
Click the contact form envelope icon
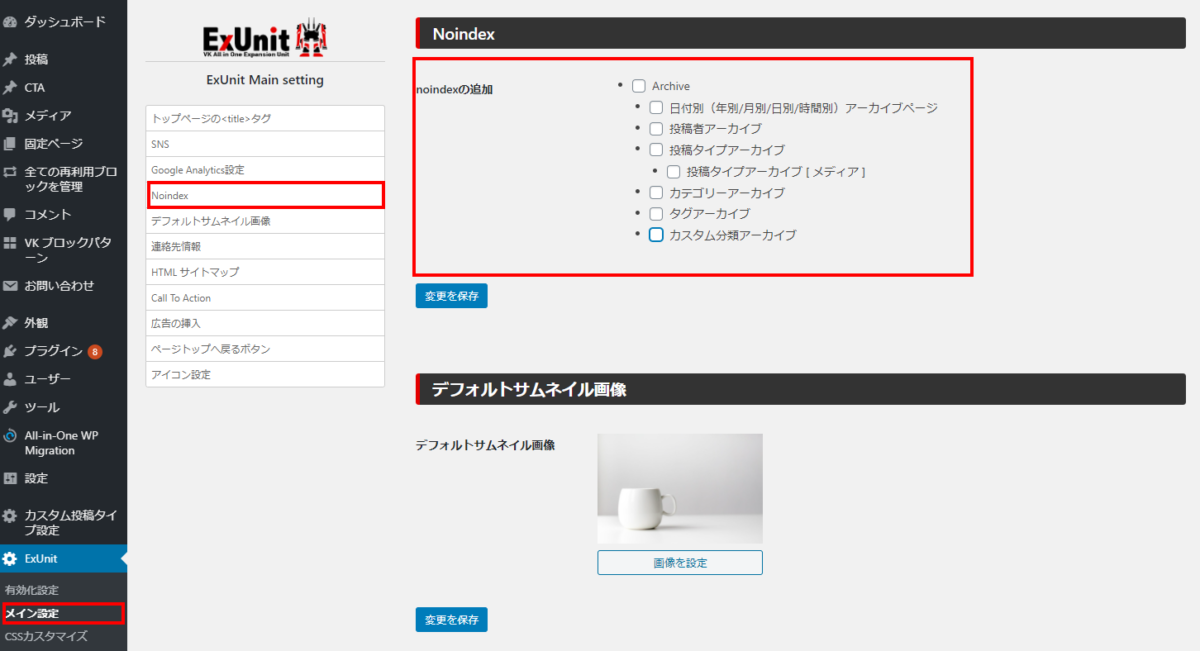click(10, 286)
